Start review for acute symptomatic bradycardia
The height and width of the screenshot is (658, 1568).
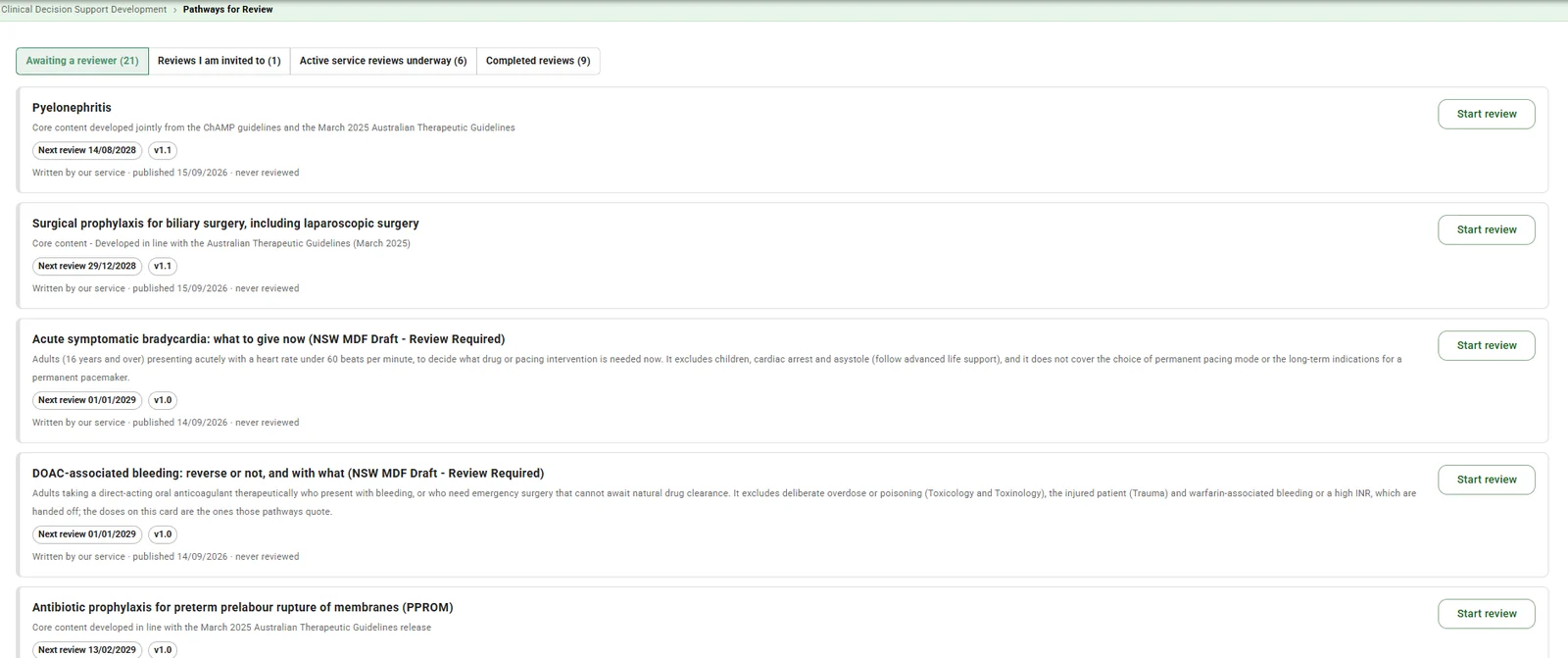click(1487, 345)
